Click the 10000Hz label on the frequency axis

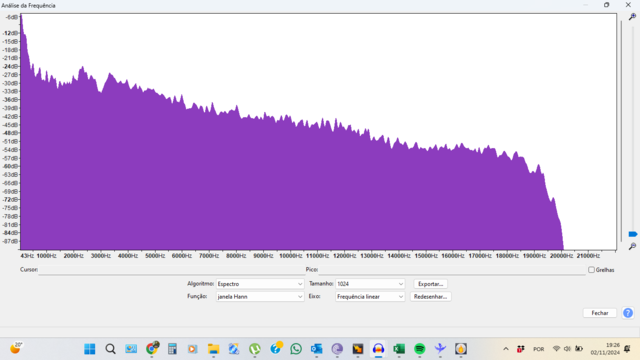click(290, 256)
